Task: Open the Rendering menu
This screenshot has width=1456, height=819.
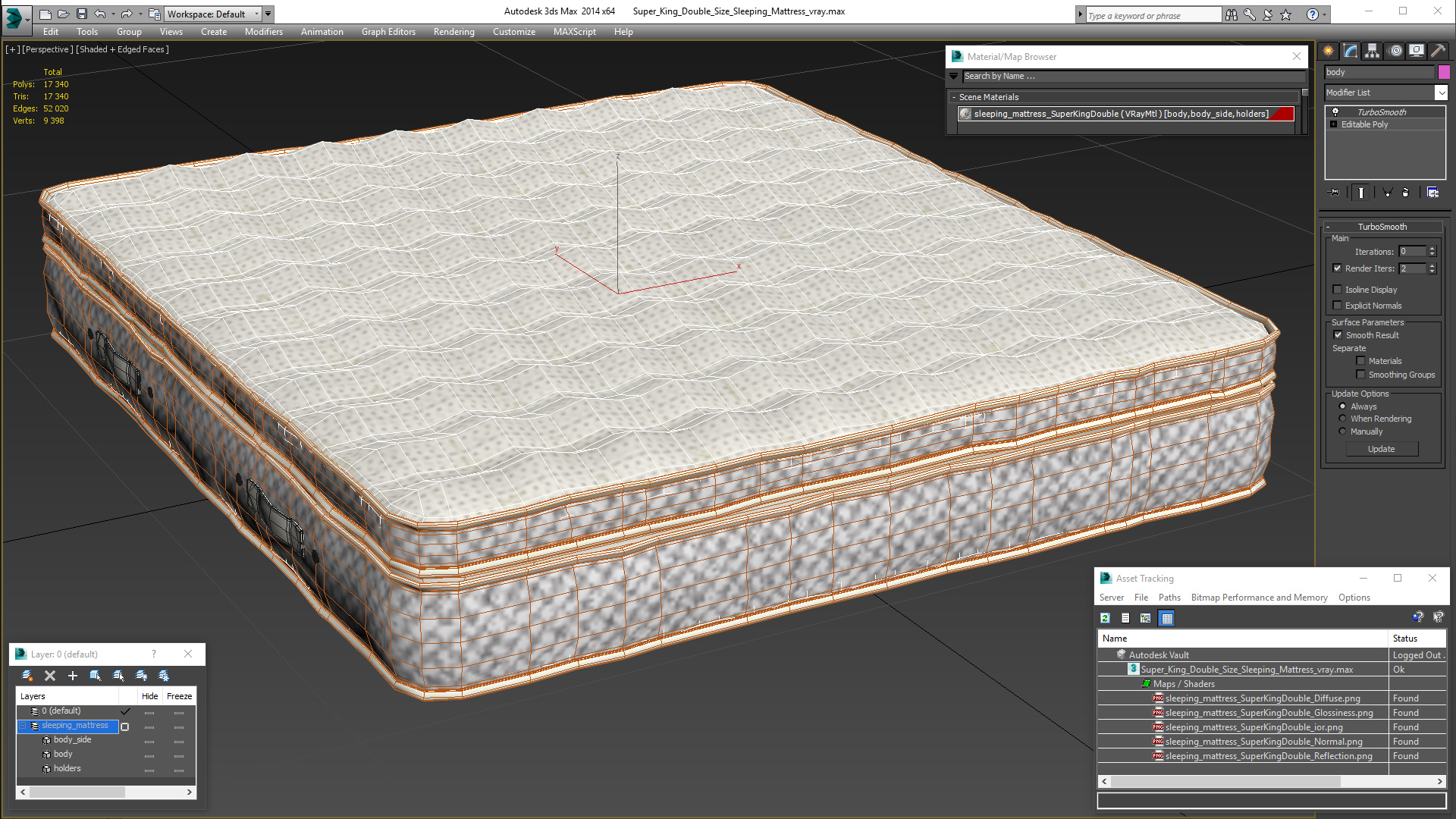Action: pos(453,32)
